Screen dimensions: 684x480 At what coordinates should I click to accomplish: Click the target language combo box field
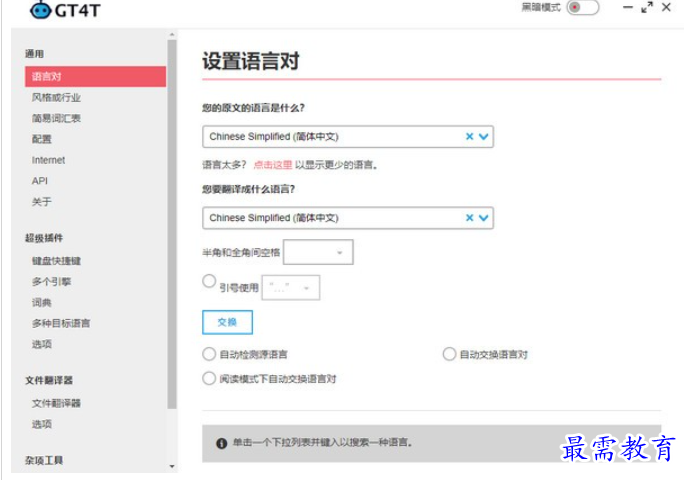(x=348, y=218)
